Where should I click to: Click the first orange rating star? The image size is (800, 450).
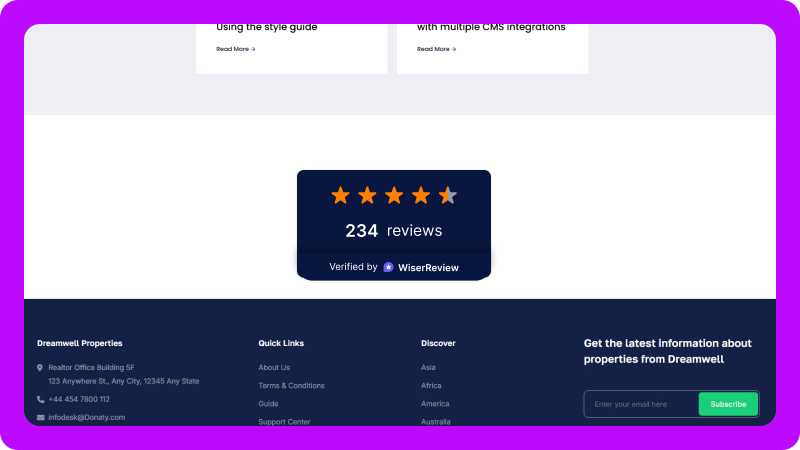pos(341,195)
